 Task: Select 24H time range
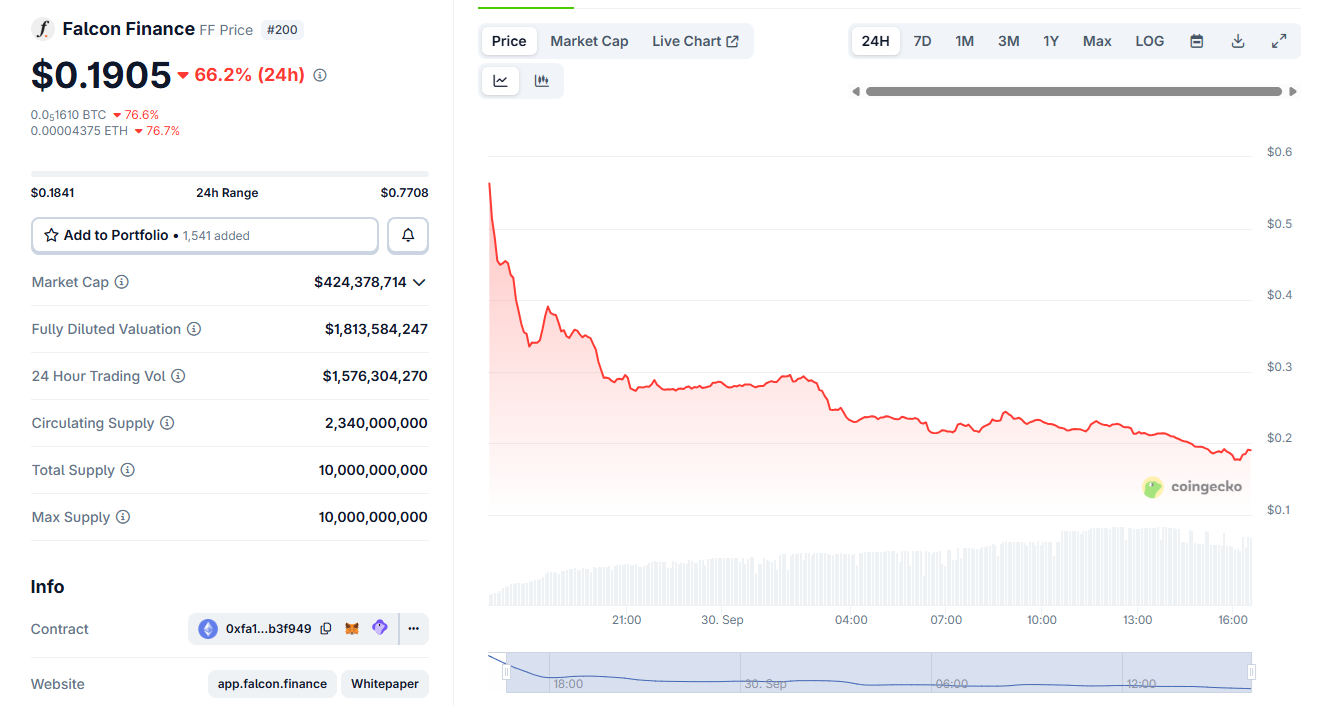pos(875,41)
